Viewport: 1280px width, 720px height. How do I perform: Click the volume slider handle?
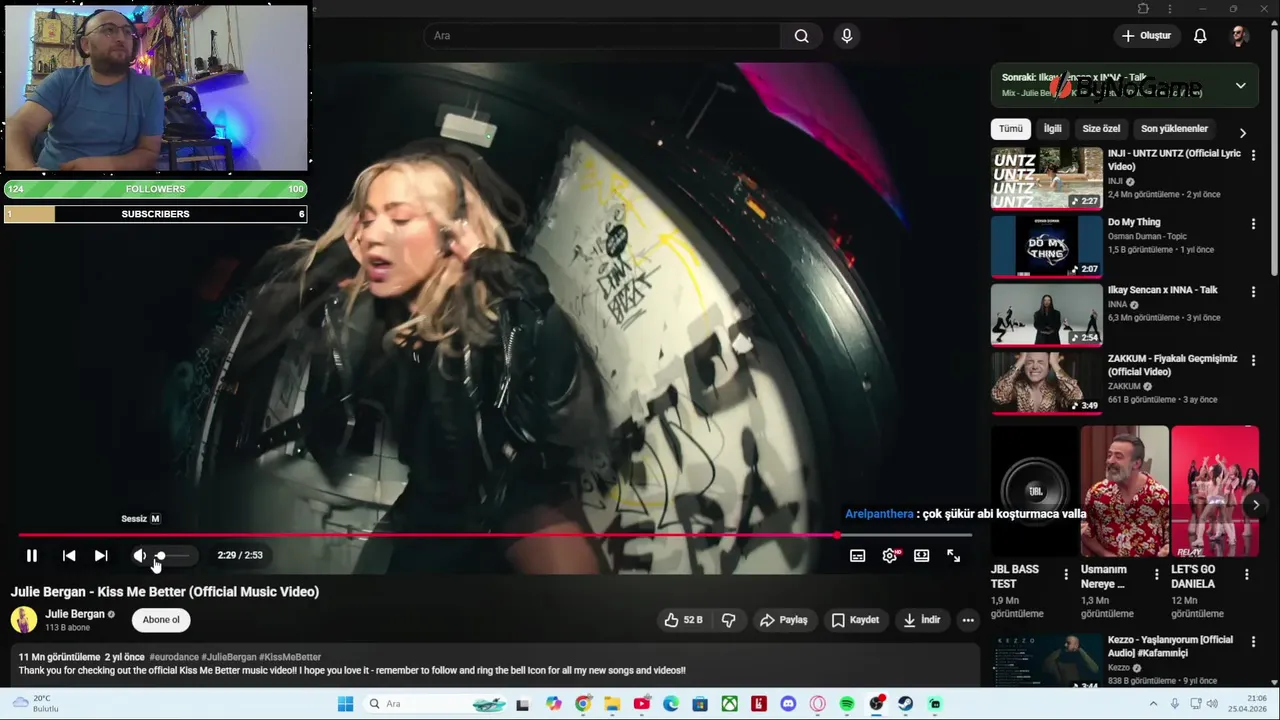click(x=160, y=555)
